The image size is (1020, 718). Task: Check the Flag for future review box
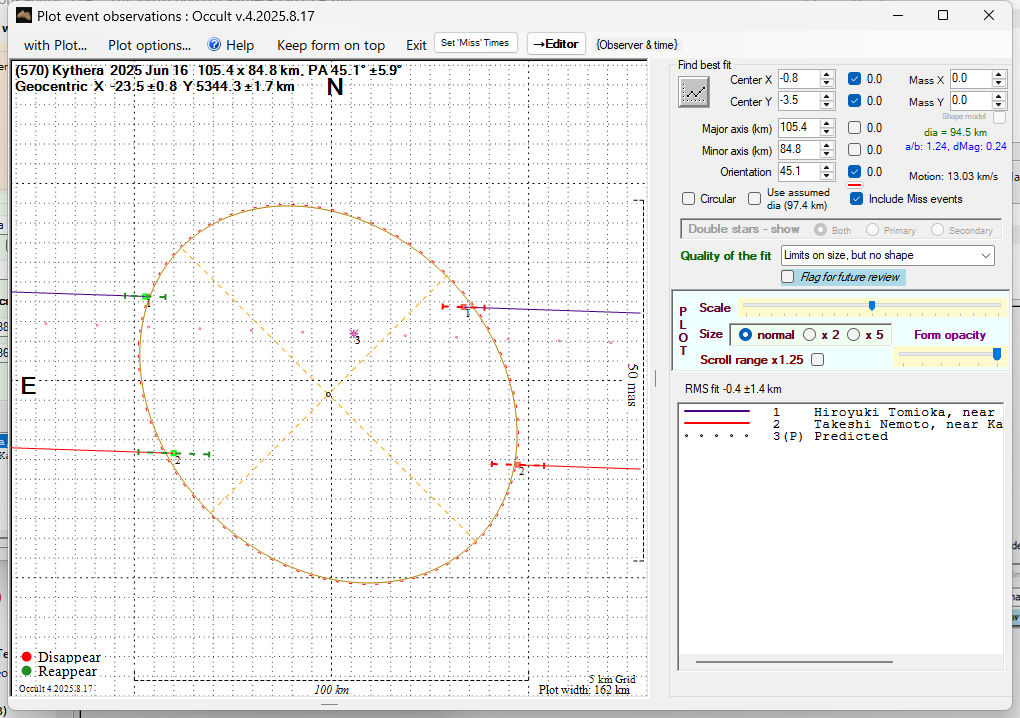[x=788, y=277]
